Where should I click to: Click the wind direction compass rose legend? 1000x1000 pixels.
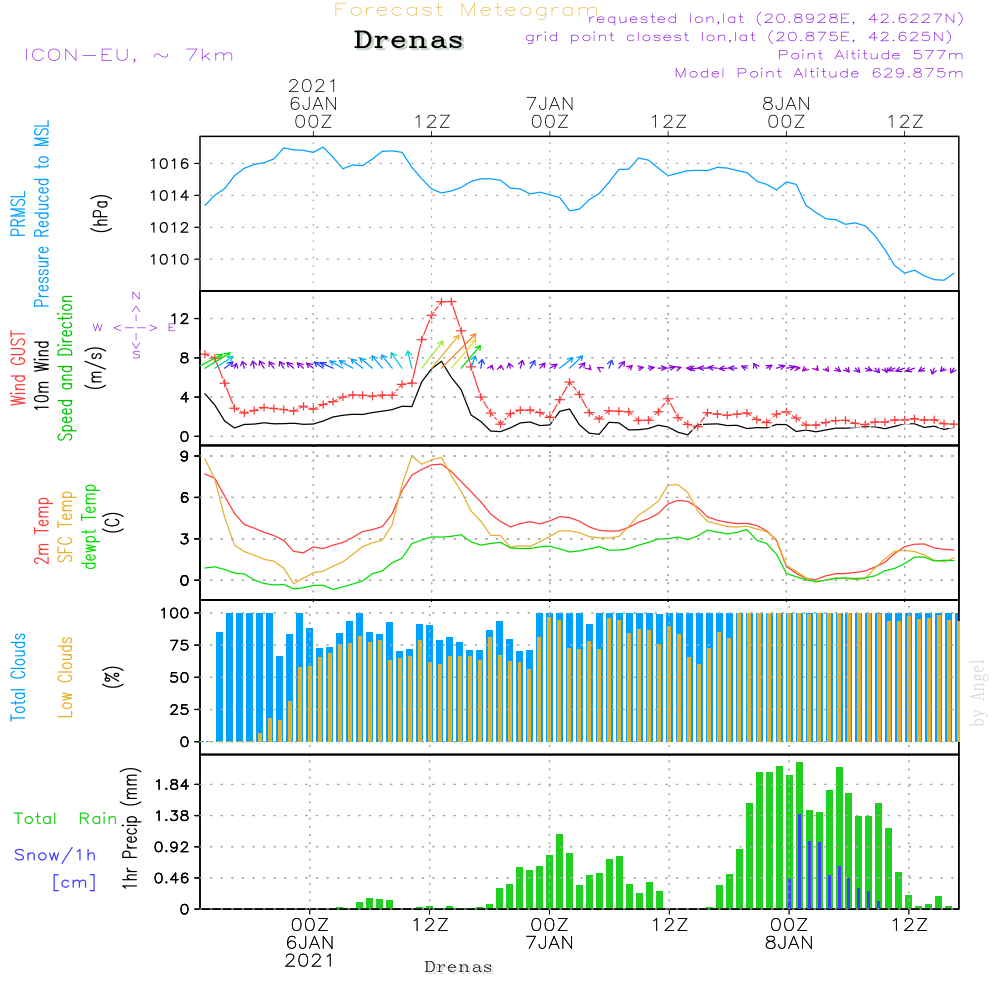(136, 327)
